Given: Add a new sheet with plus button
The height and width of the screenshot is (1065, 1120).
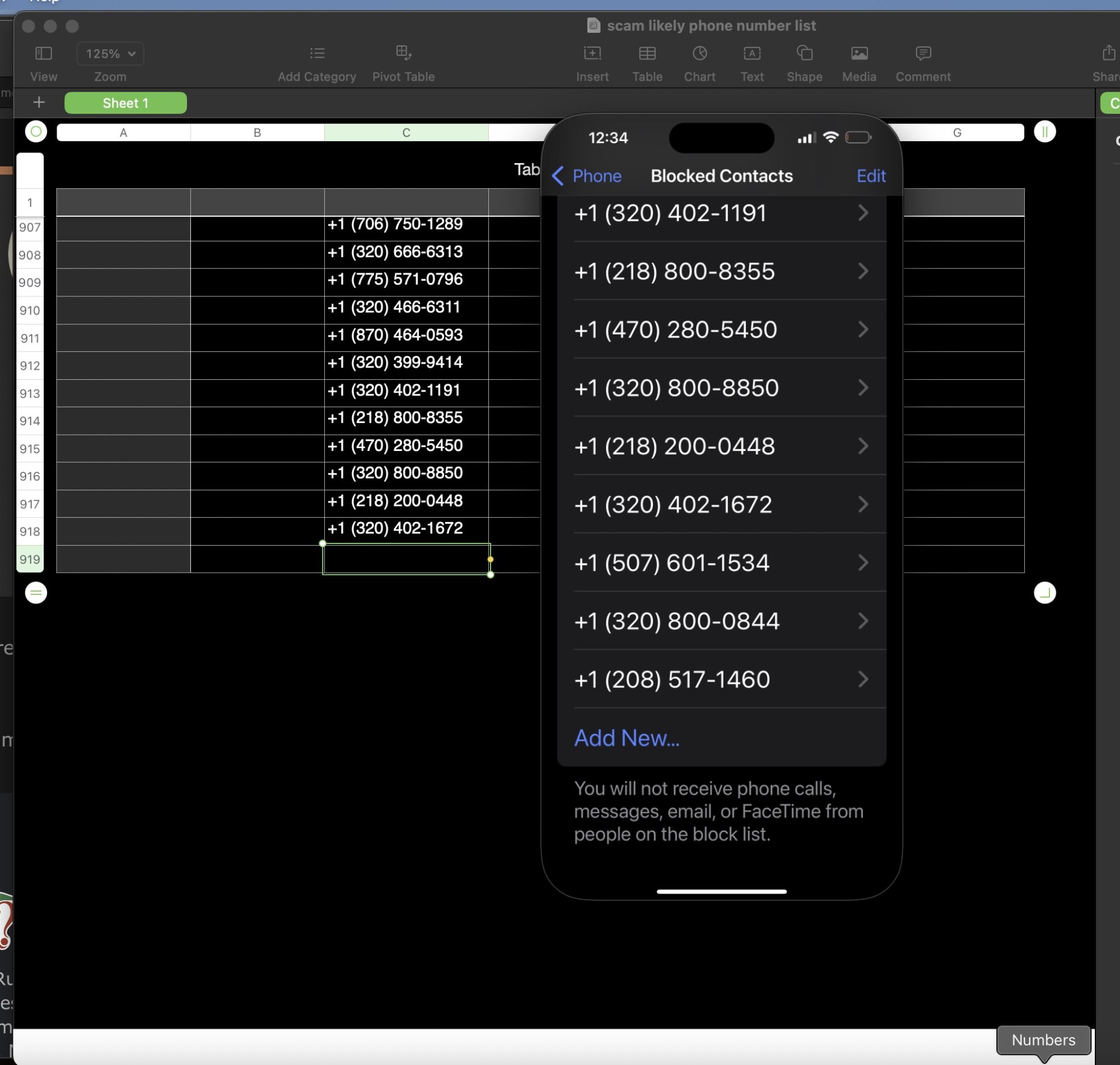Looking at the screenshot, I should pyautogui.click(x=39, y=103).
